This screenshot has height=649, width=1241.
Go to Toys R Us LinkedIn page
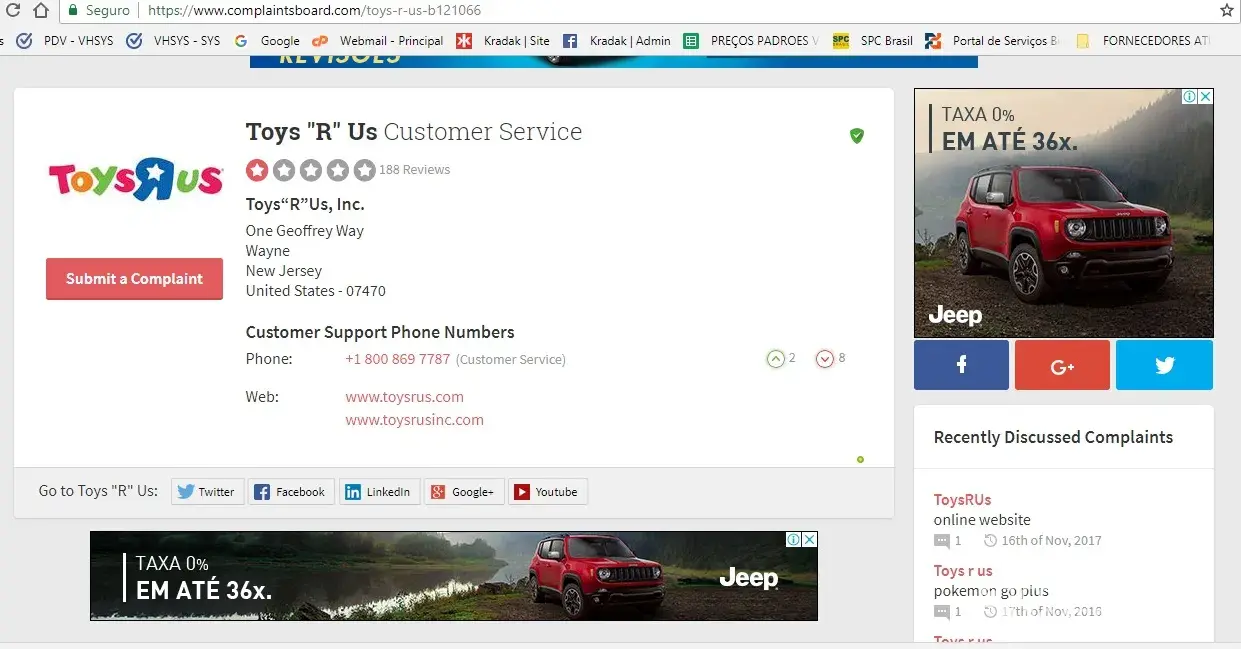[x=379, y=492]
